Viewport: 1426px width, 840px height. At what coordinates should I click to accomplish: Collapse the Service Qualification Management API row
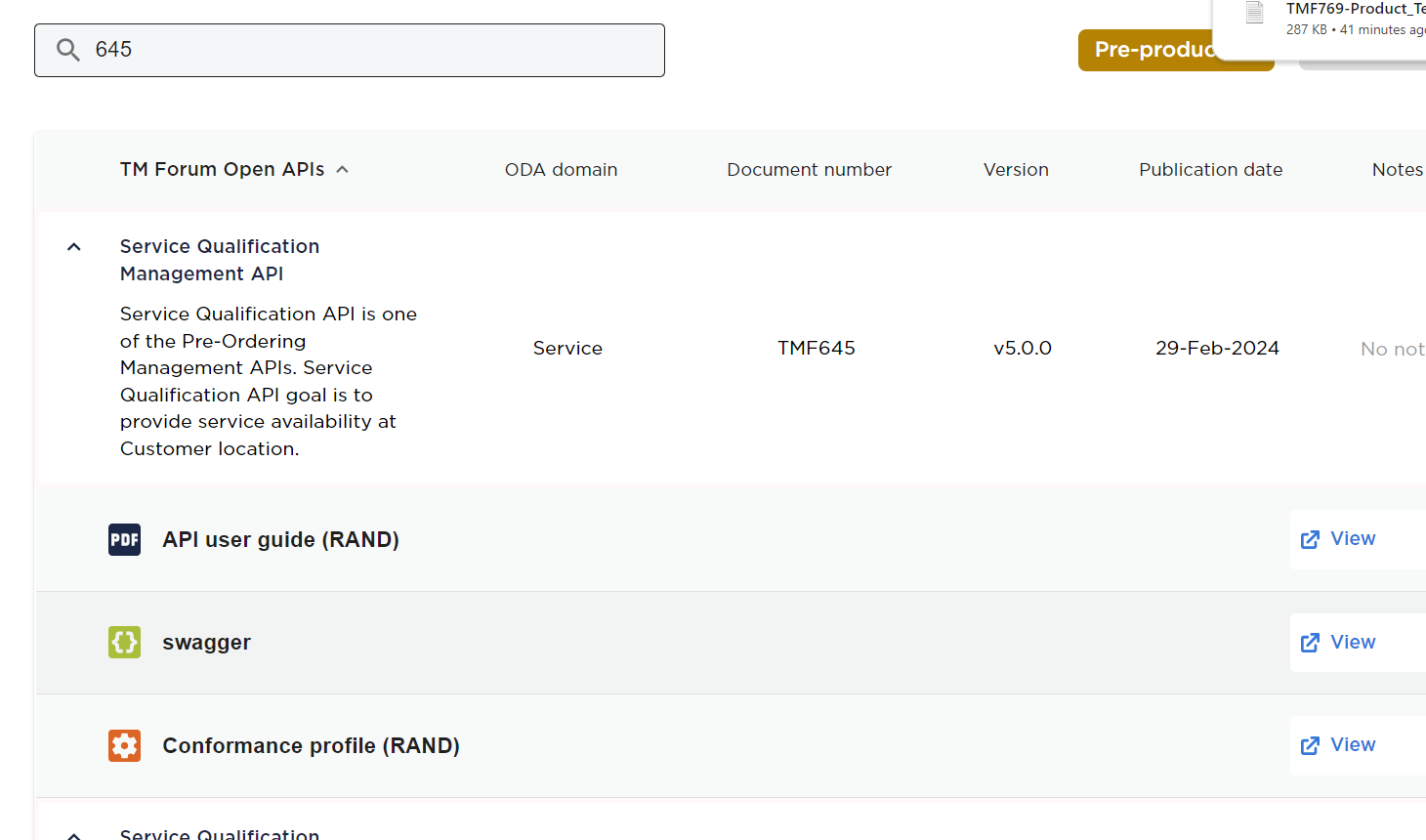coord(73,246)
